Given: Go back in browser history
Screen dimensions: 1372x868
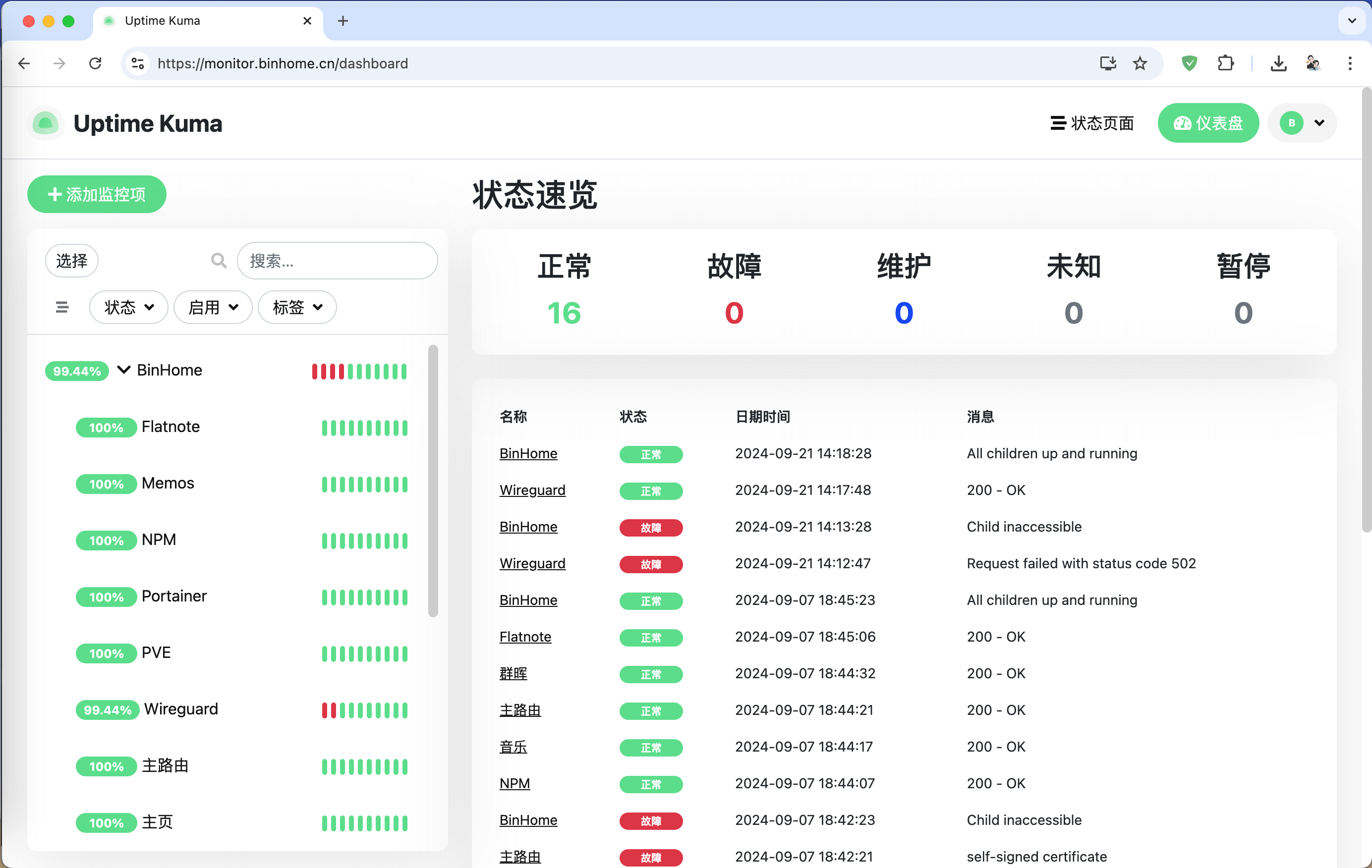Looking at the screenshot, I should [x=24, y=63].
